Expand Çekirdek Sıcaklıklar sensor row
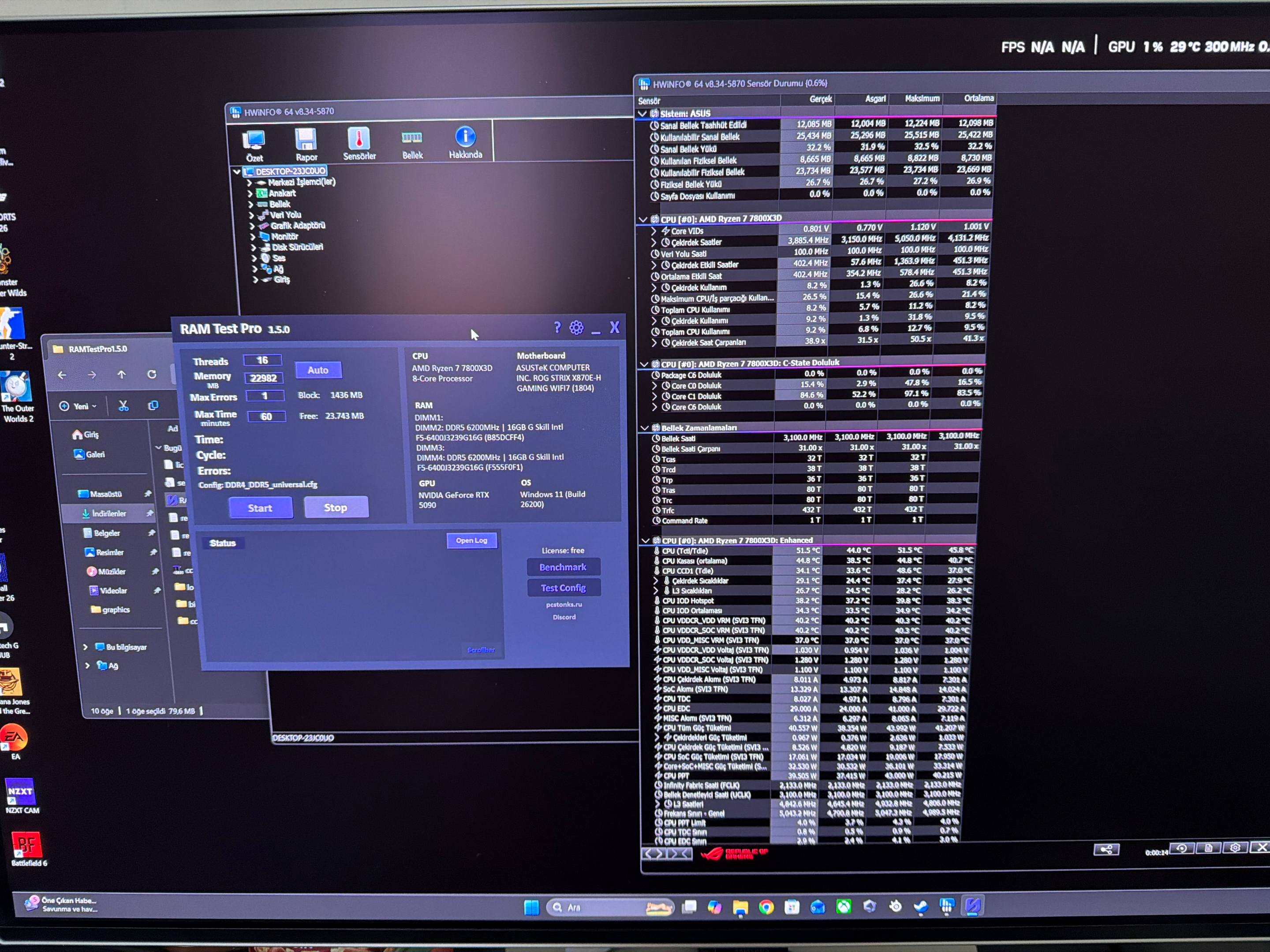The image size is (1270, 952). (x=656, y=581)
